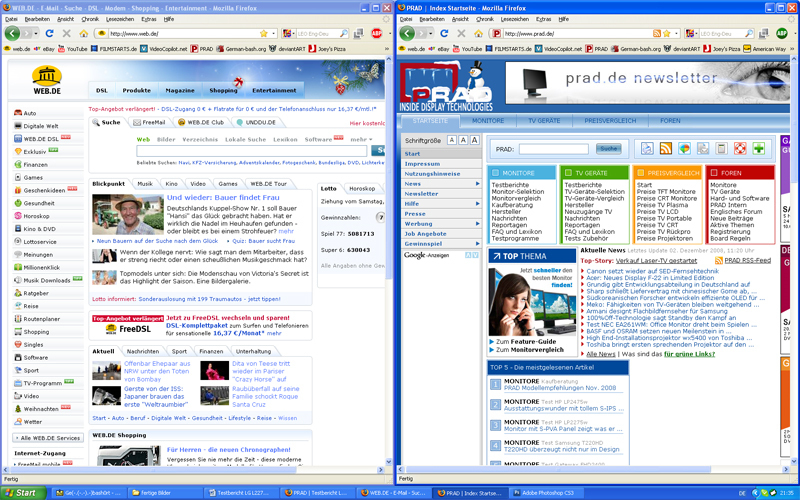This screenshot has width=800, height=500.
Task: Open Extras menu in the PRAD window
Action: [x=543, y=19]
